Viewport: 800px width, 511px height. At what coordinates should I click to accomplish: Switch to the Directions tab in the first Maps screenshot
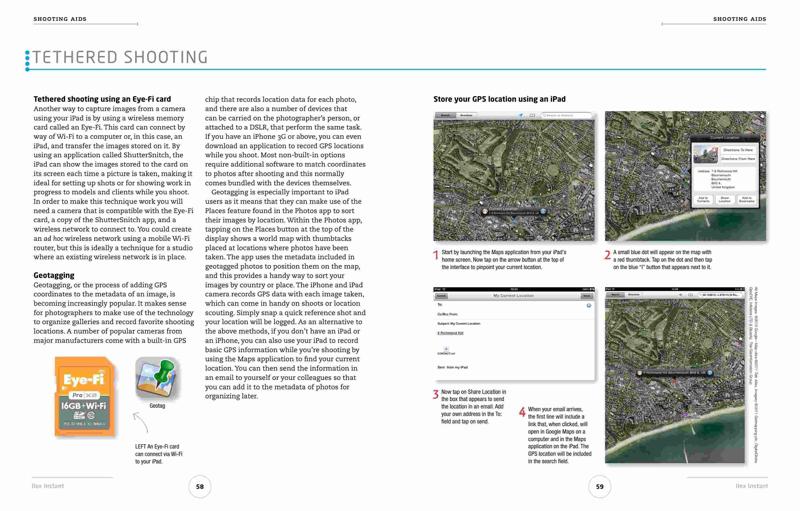tap(466, 115)
